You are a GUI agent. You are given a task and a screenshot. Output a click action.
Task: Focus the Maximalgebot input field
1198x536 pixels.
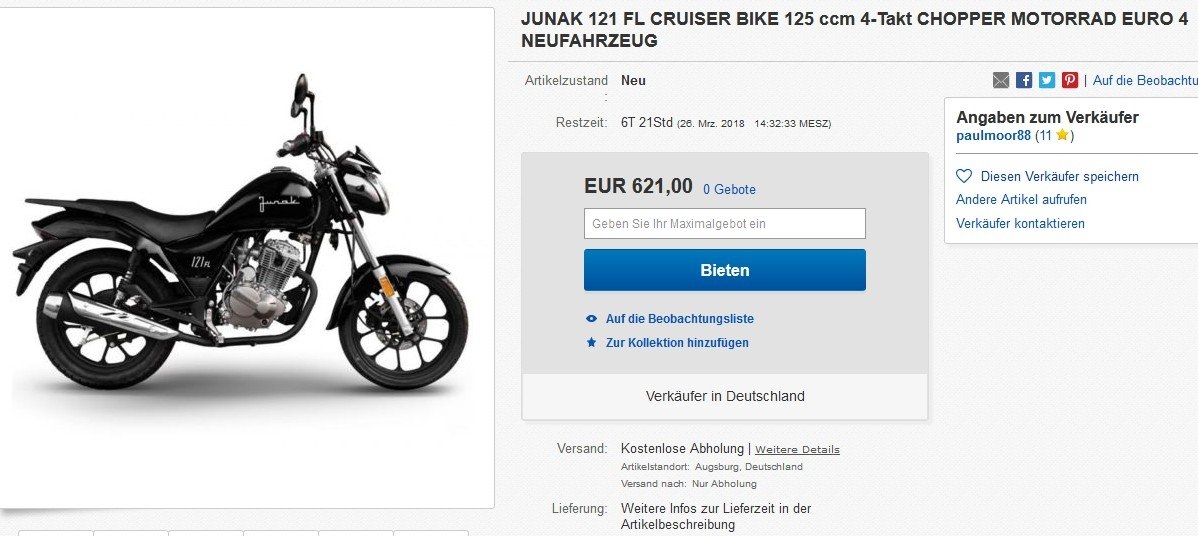tap(724, 224)
